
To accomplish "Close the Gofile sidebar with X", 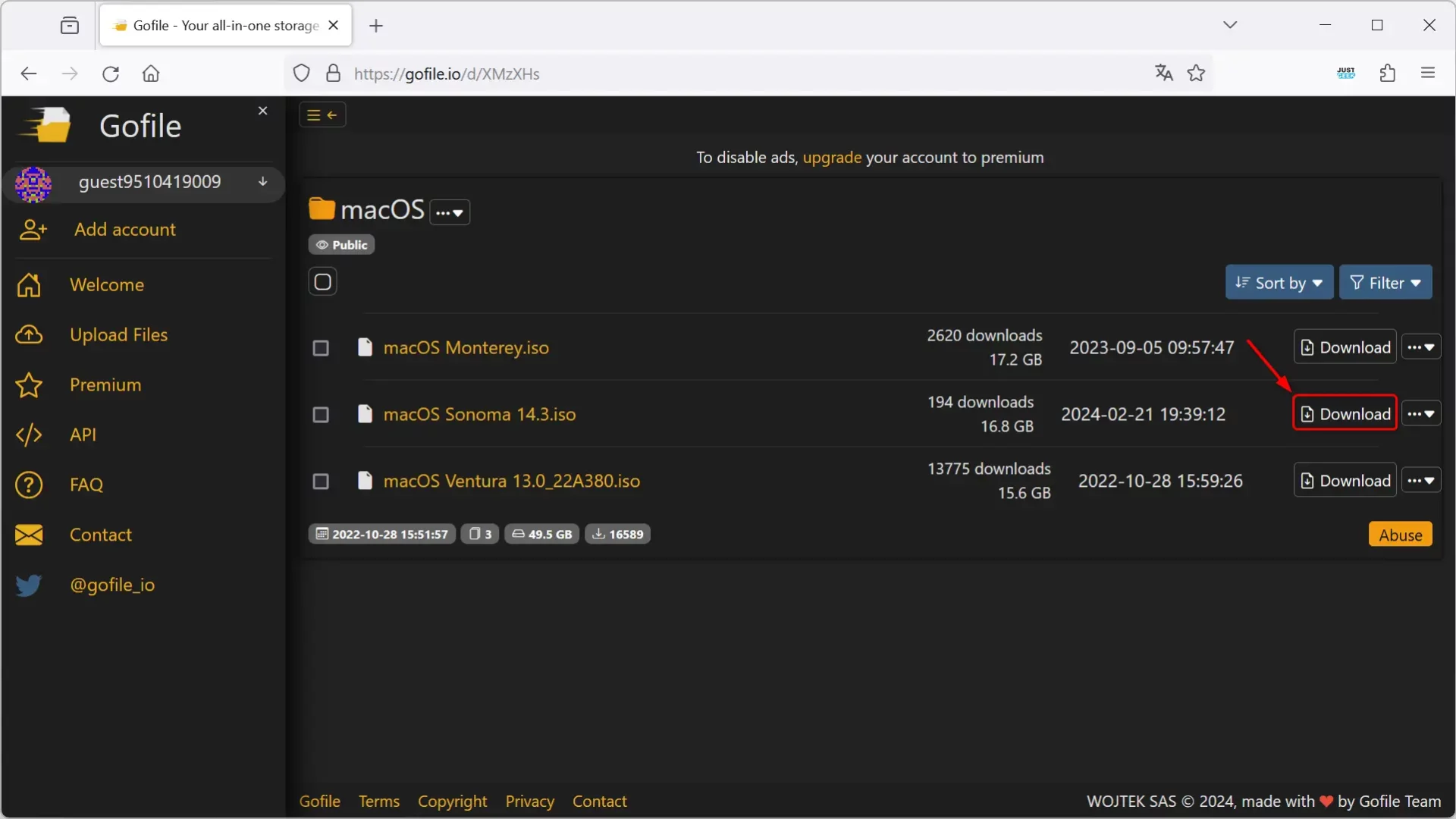I will coord(262,111).
